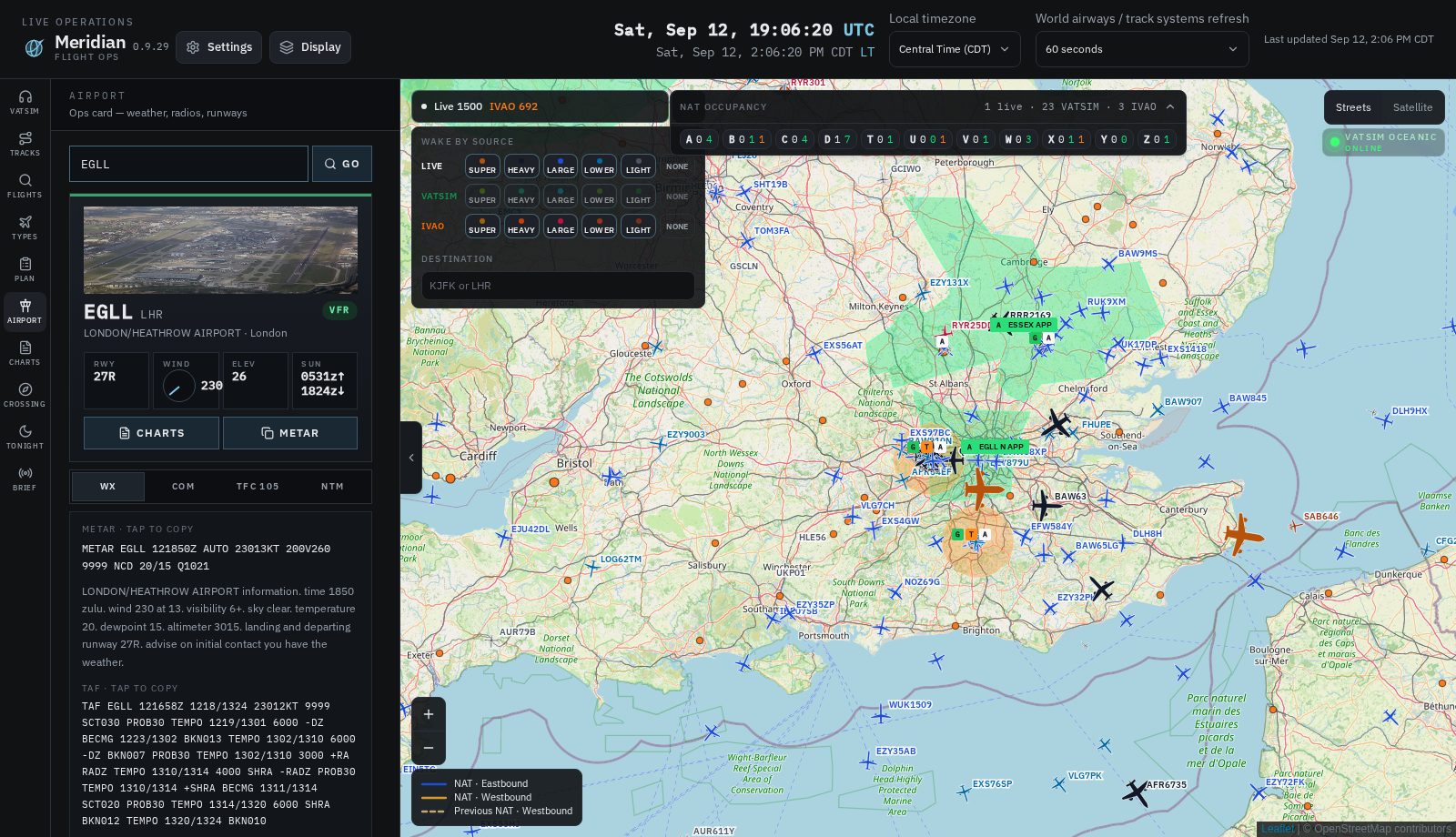Open the Charts sidebar section
1456x837 pixels.
click(25, 353)
